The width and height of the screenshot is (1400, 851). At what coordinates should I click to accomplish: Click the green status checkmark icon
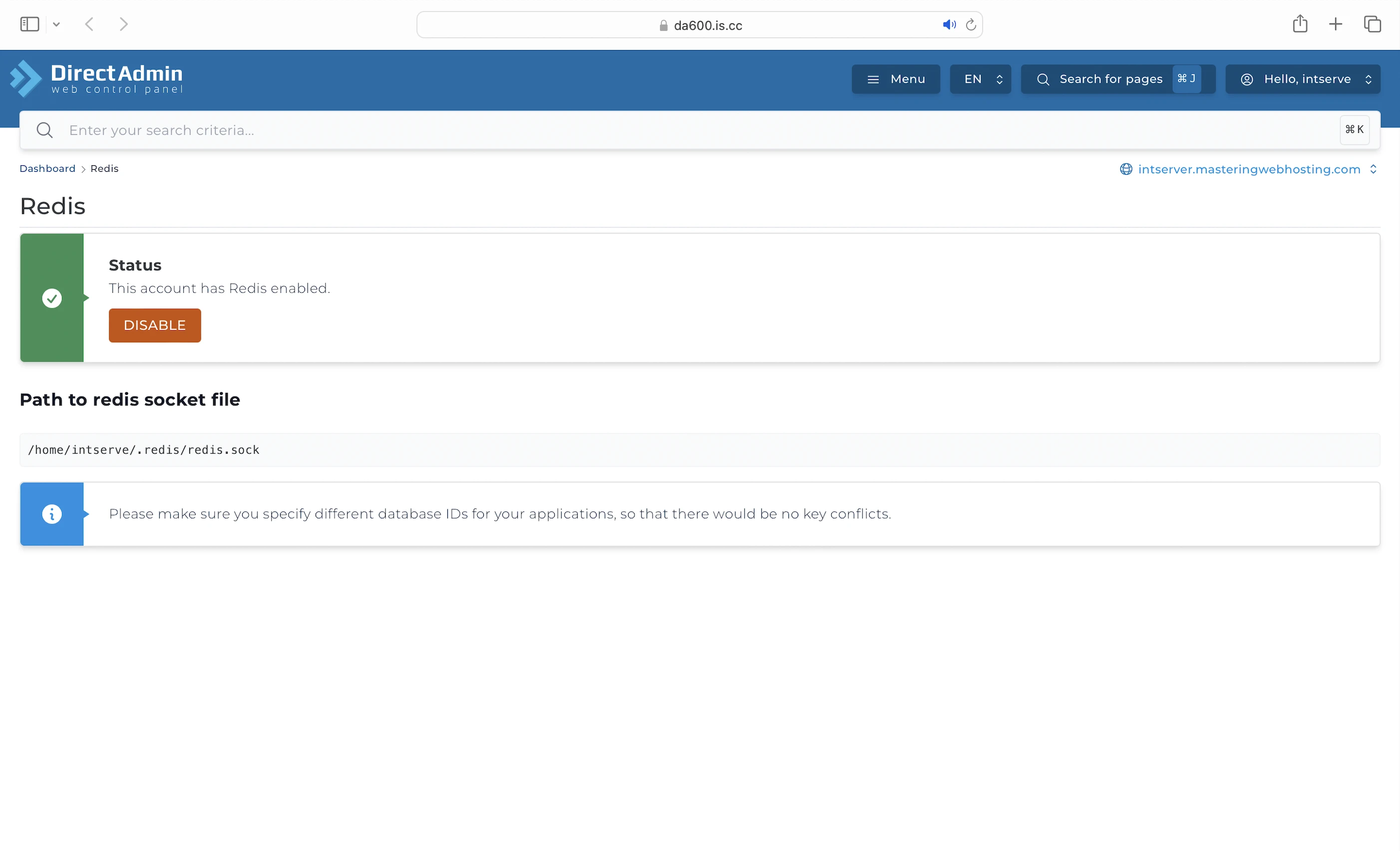tap(52, 298)
